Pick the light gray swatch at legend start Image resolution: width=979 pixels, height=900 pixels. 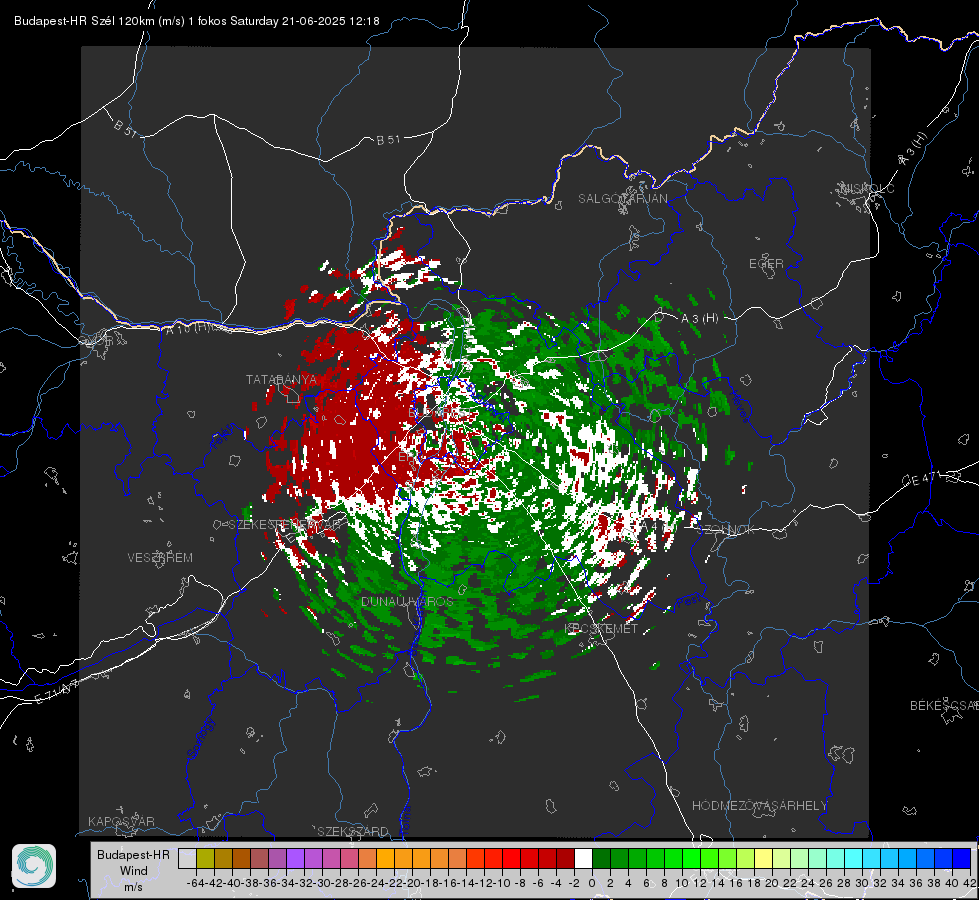pos(187,859)
